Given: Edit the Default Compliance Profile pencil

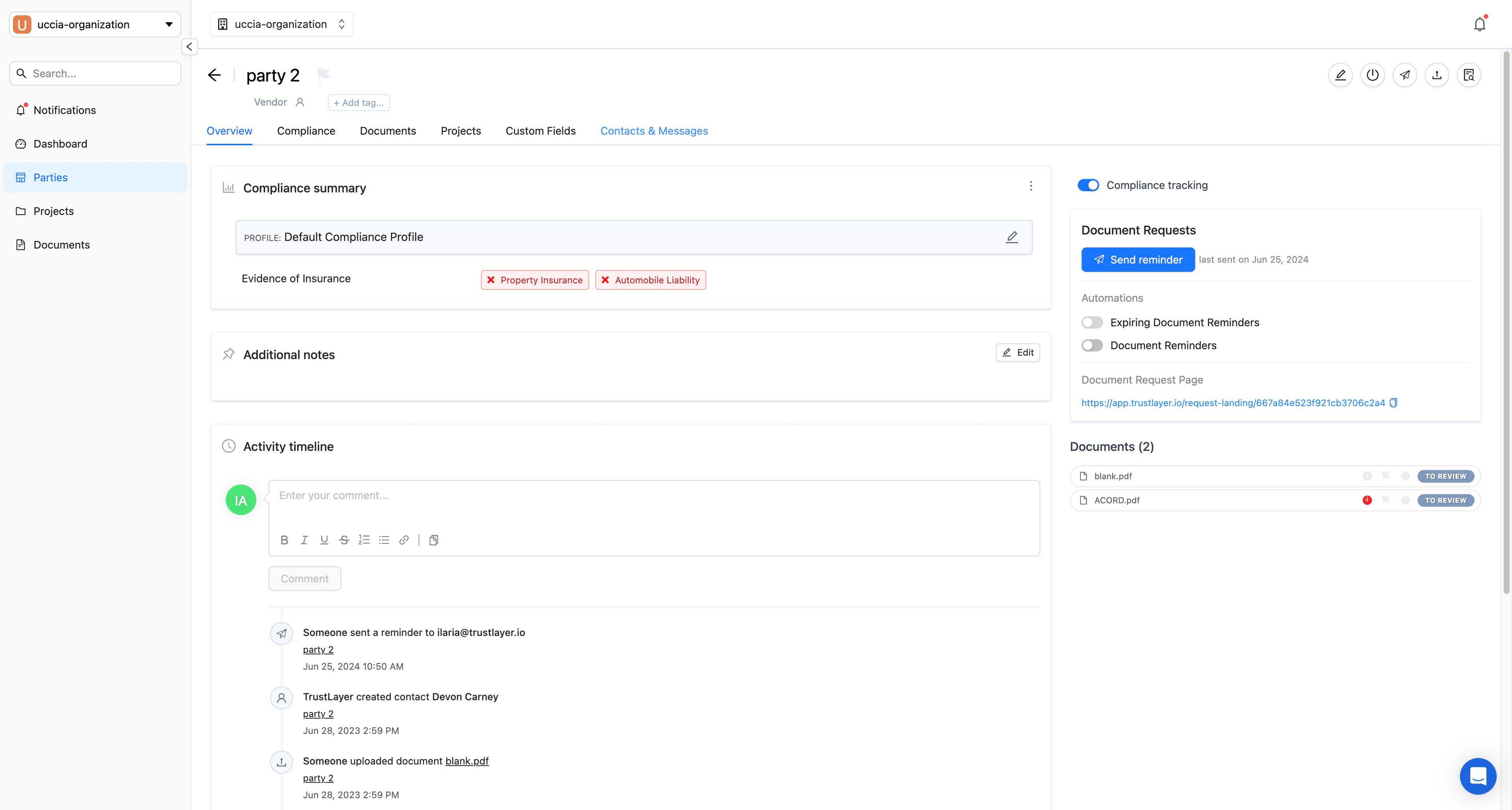Looking at the screenshot, I should tap(1011, 237).
